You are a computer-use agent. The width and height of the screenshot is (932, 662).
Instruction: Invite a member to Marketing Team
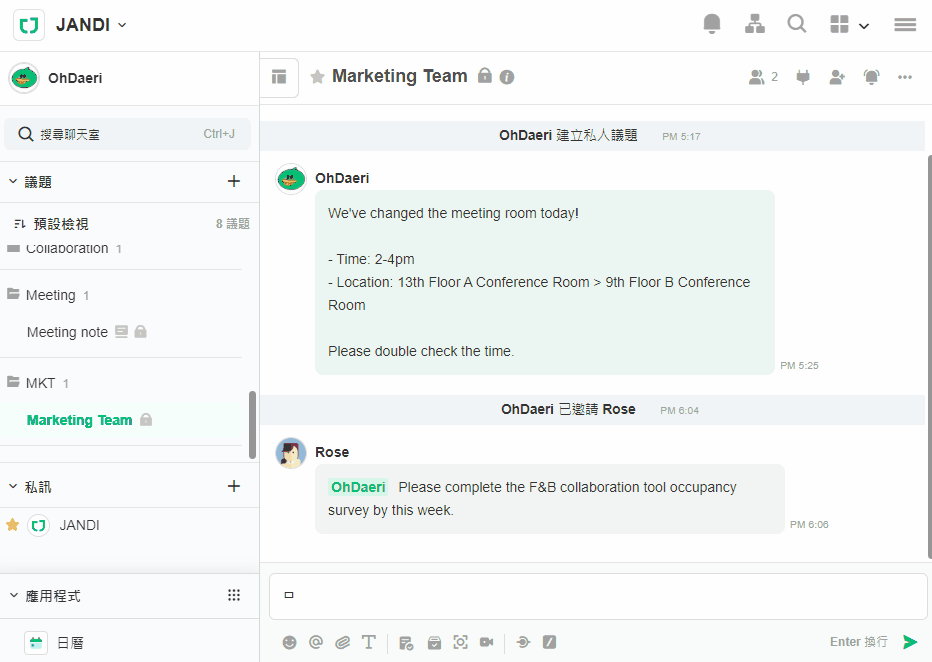837,77
